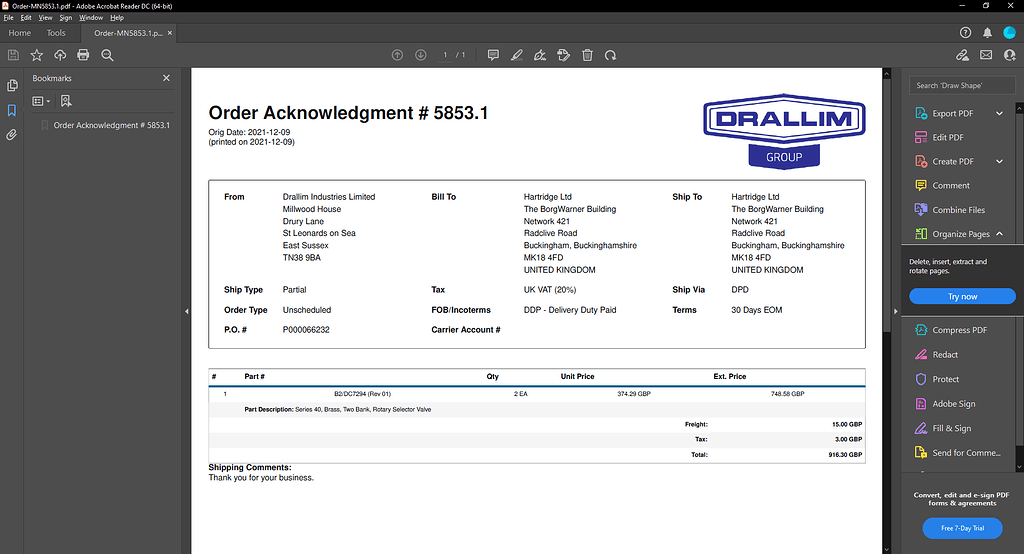The height and width of the screenshot is (554, 1024).
Task: Collapse the left navigation pane arrow
Action: pyautogui.click(x=187, y=312)
